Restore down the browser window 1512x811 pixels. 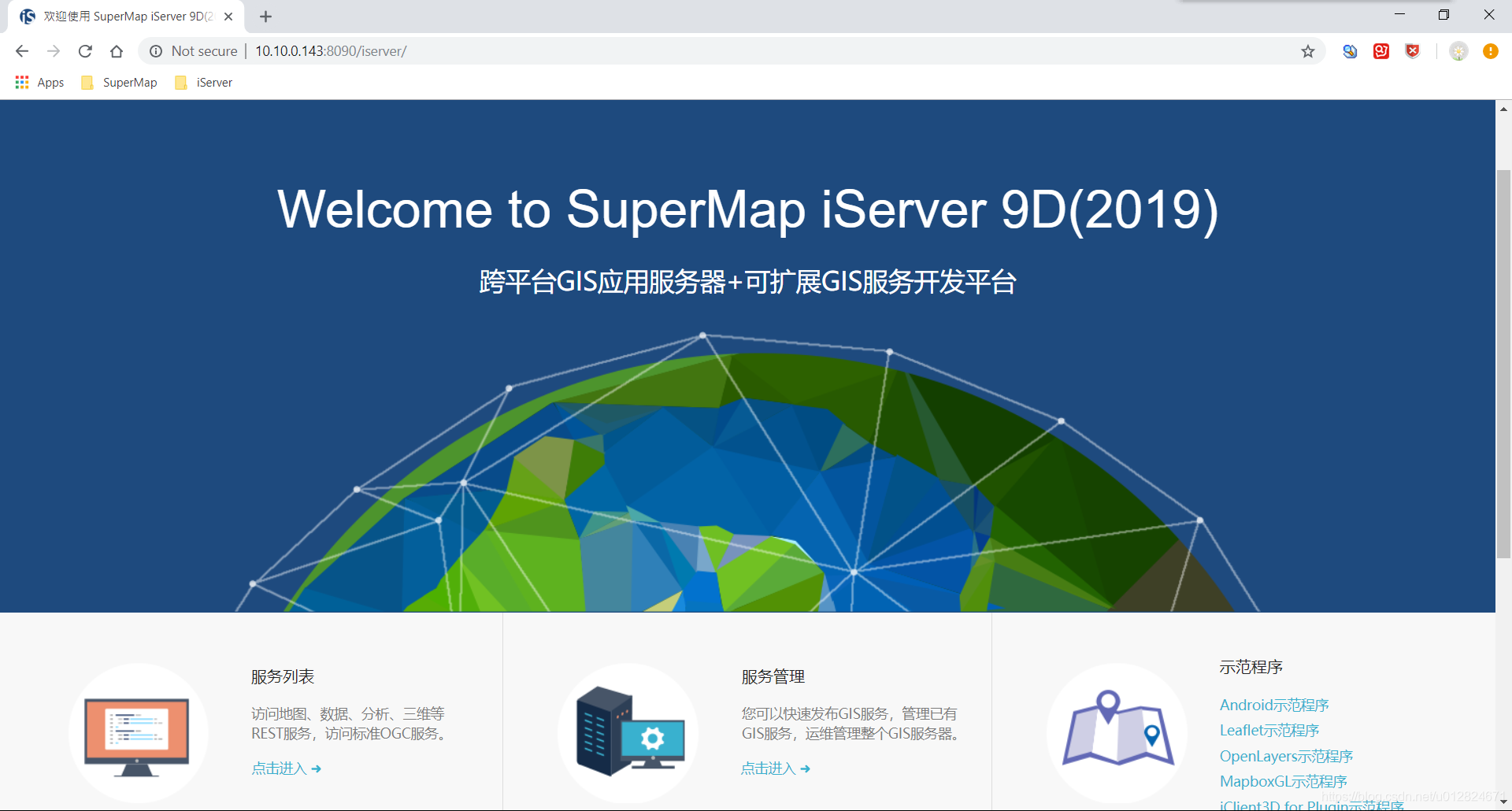click(1443, 15)
